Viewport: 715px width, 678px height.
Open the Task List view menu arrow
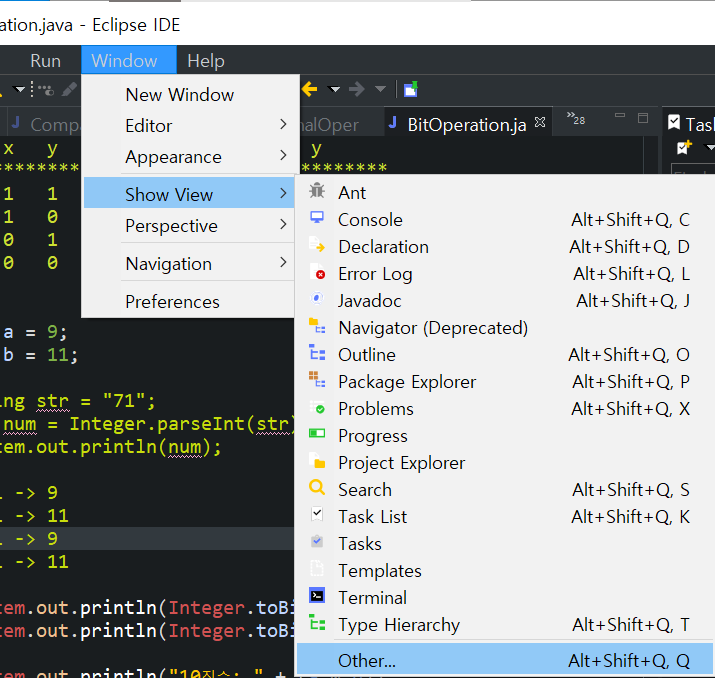(710, 147)
